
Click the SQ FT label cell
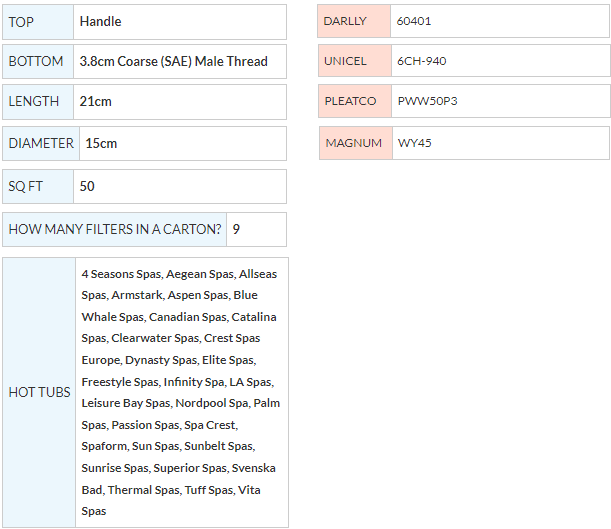click(37, 186)
